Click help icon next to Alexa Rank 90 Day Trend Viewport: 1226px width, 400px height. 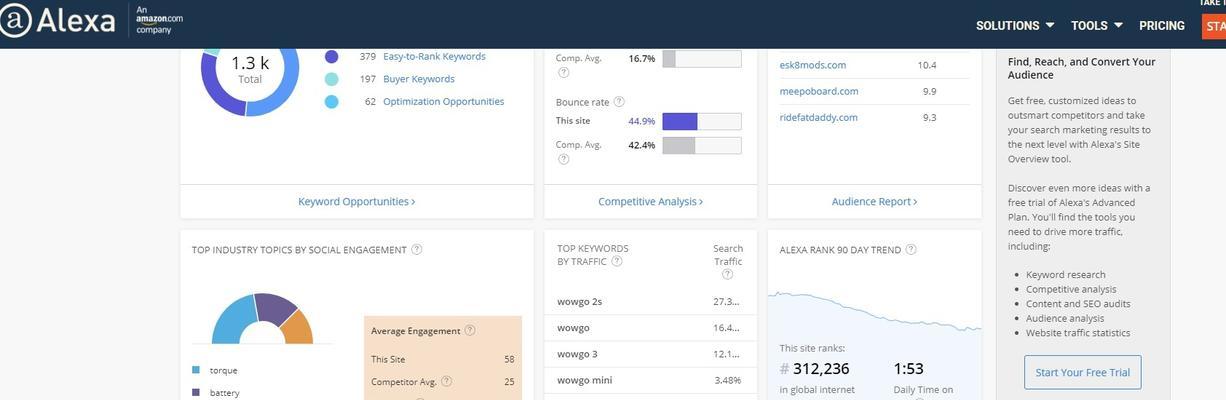(911, 250)
